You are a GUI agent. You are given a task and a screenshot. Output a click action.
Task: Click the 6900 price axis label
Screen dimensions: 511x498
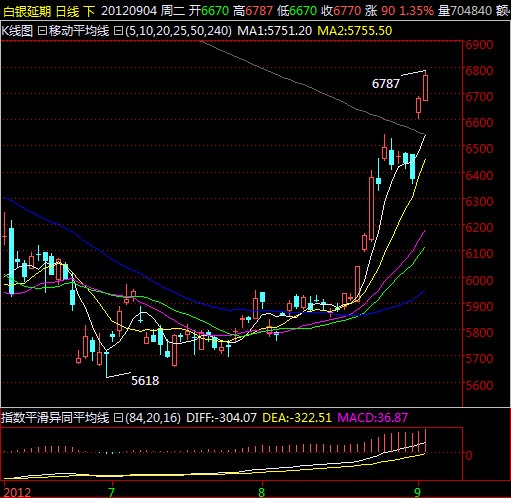coord(479,45)
